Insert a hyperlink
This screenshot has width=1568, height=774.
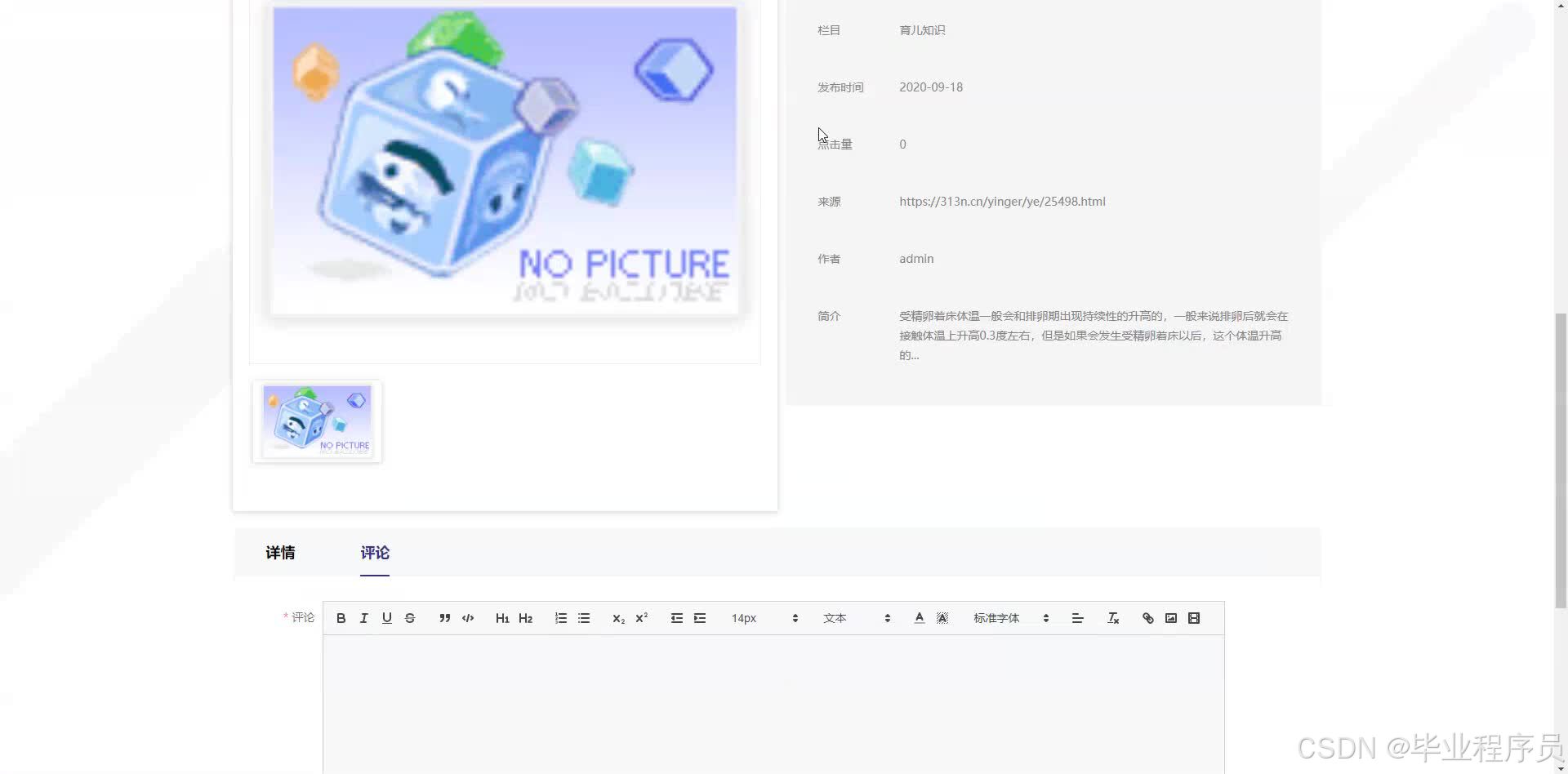tap(1148, 618)
